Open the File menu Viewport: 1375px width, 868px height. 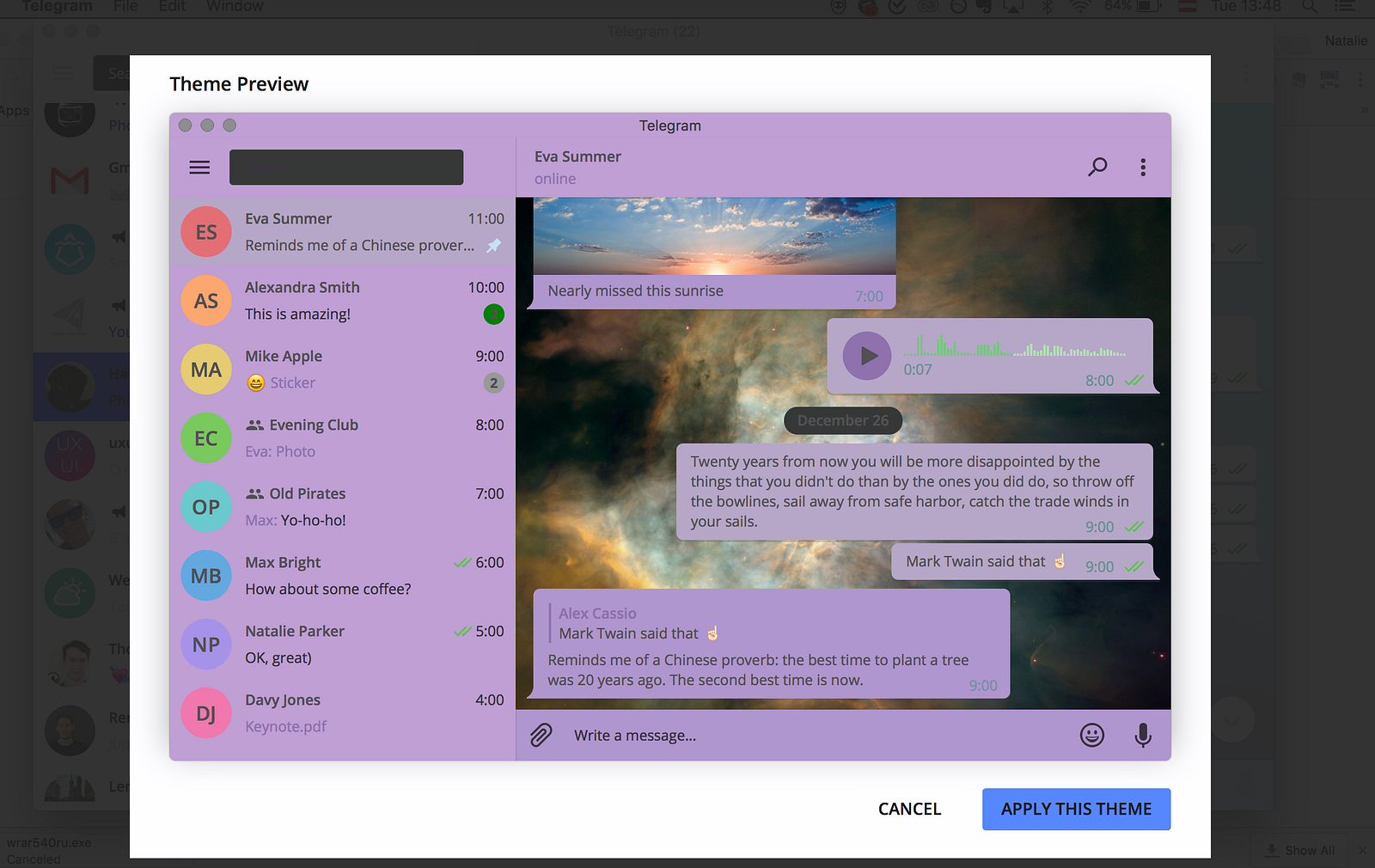click(125, 6)
